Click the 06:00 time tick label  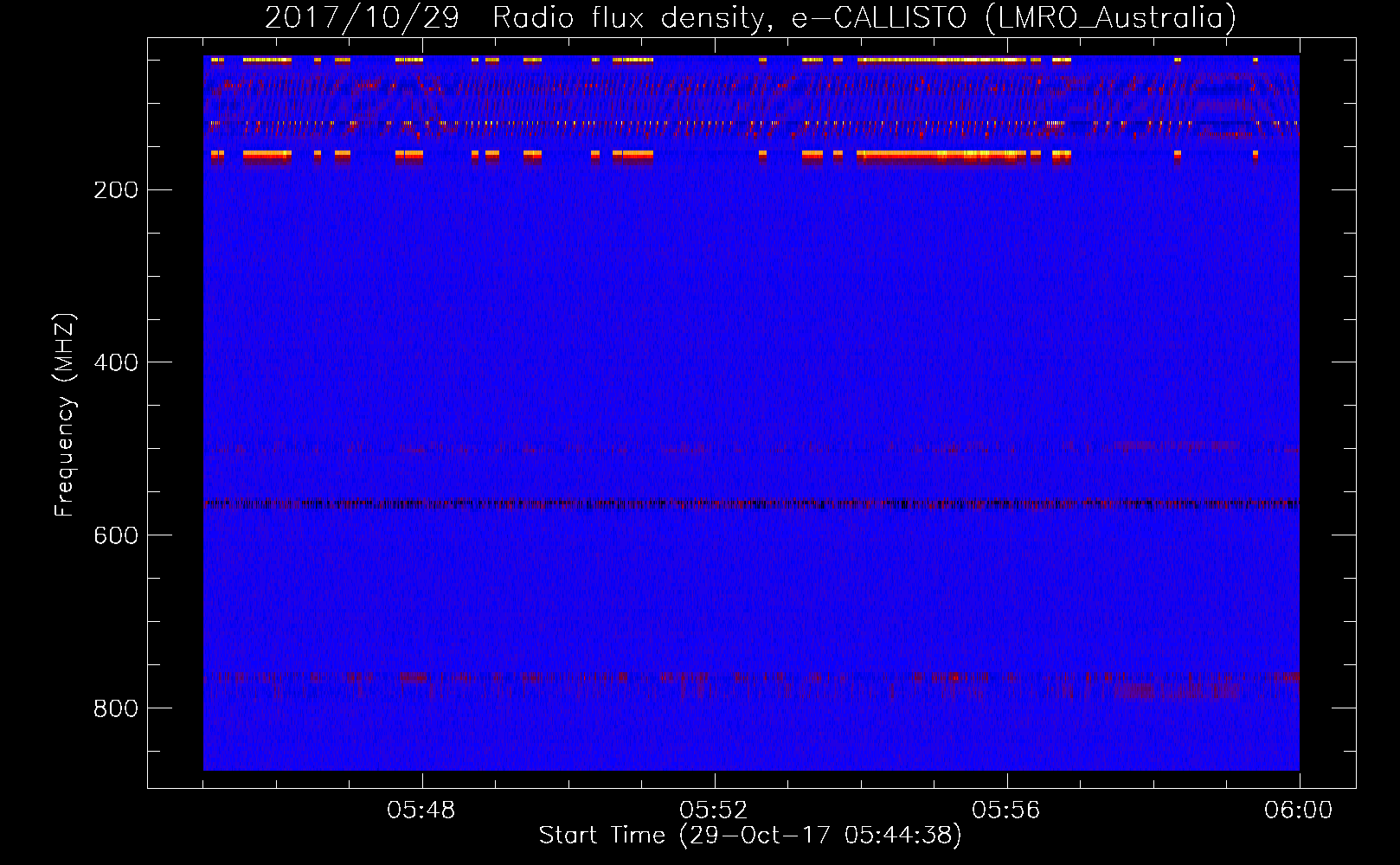tap(1299, 811)
